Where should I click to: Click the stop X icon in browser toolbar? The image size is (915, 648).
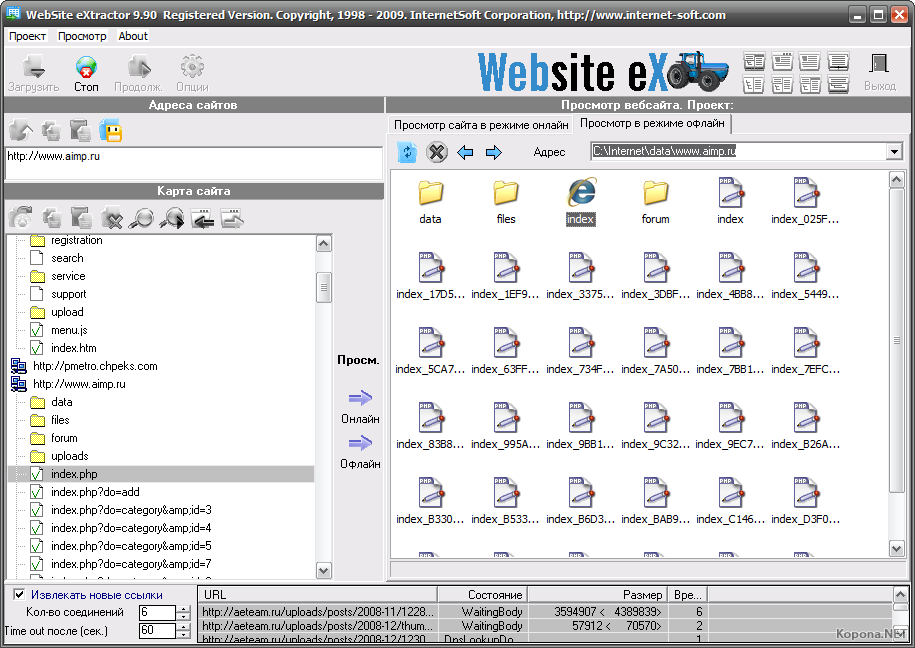click(x=436, y=152)
